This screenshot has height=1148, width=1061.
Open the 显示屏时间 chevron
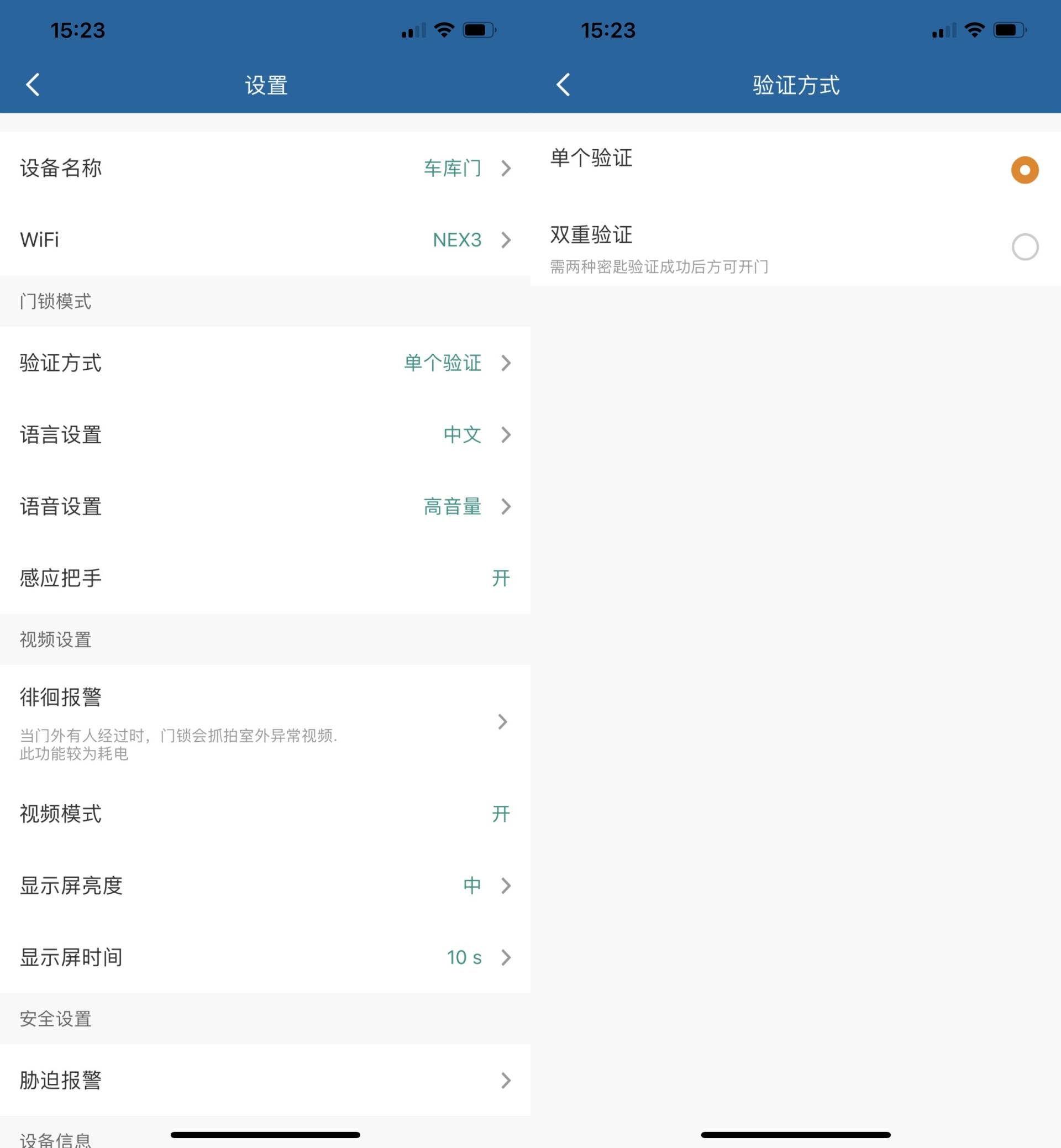[505, 957]
